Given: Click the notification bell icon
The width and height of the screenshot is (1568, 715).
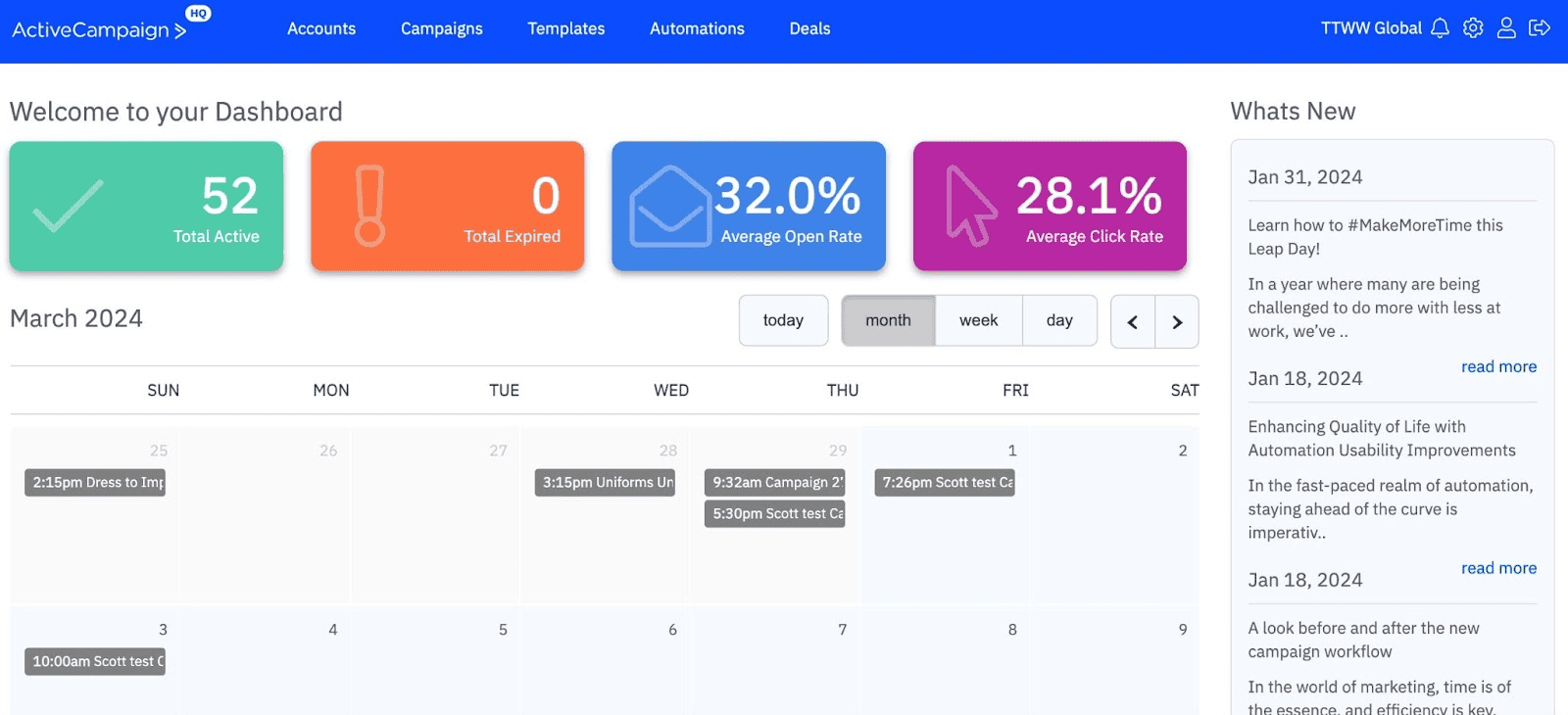Looking at the screenshot, I should 1440,28.
